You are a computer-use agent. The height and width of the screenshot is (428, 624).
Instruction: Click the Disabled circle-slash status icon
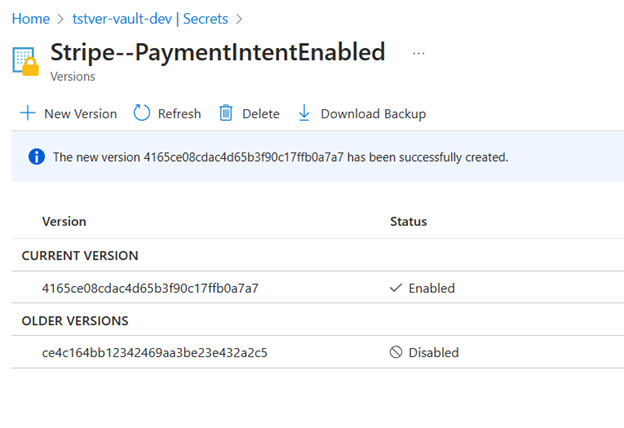pyautogui.click(x=396, y=352)
